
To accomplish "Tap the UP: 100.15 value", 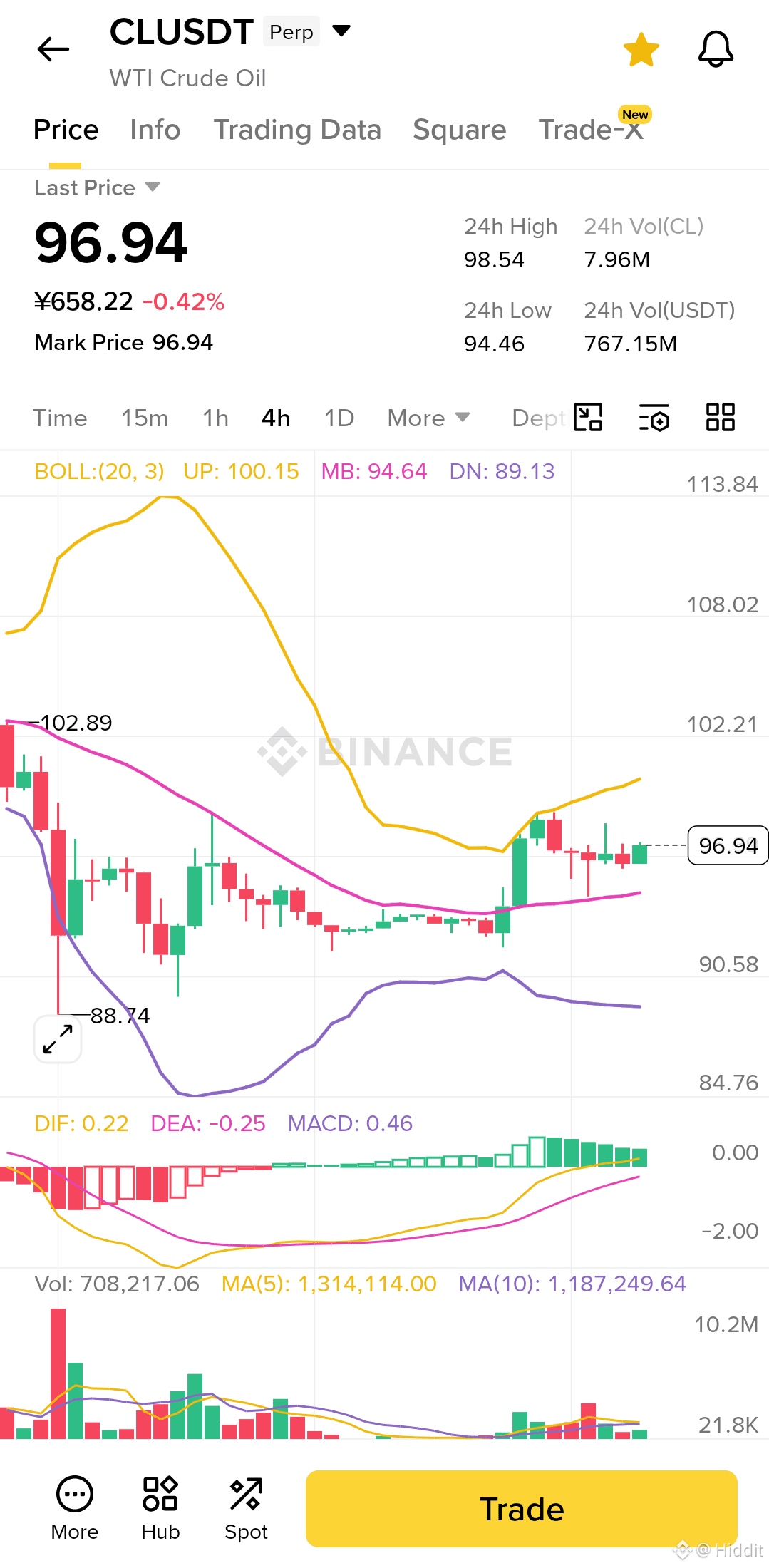I will [241, 471].
